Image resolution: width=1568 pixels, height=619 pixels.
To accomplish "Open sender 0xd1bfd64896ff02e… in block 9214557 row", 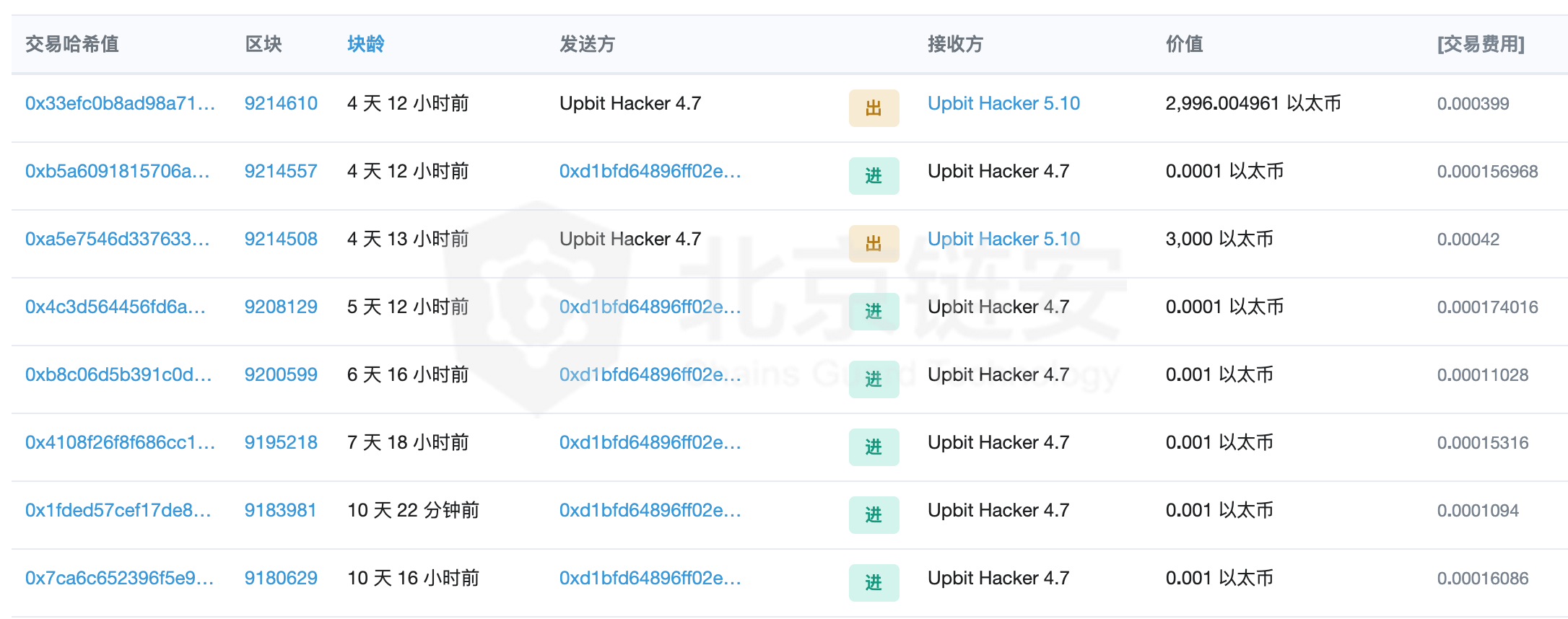I will click(x=650, y=171).
